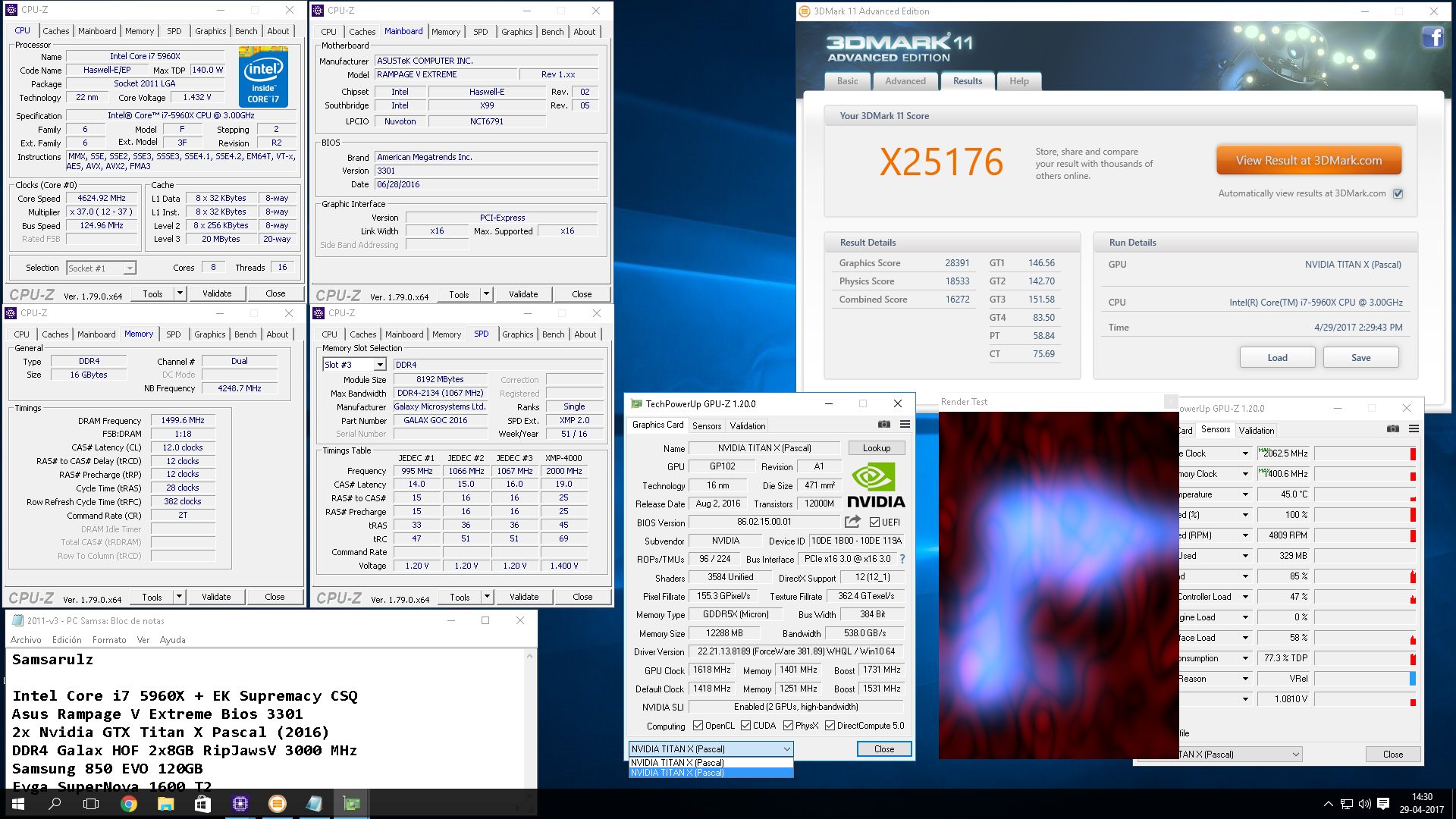This screenshot has height=819, width=1456.
Task: Toggle the CUDA checkbox
Action: pos(746,726)
